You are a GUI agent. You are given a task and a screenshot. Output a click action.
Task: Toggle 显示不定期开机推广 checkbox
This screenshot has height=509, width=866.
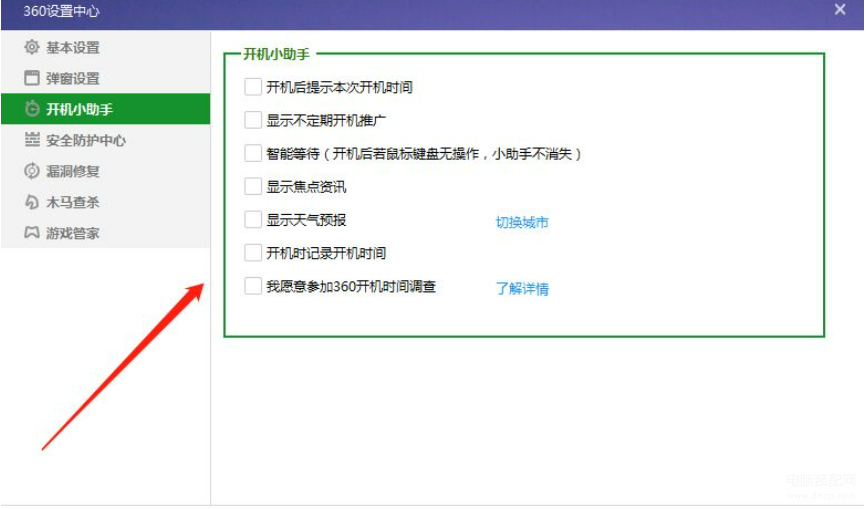point(253,120)
